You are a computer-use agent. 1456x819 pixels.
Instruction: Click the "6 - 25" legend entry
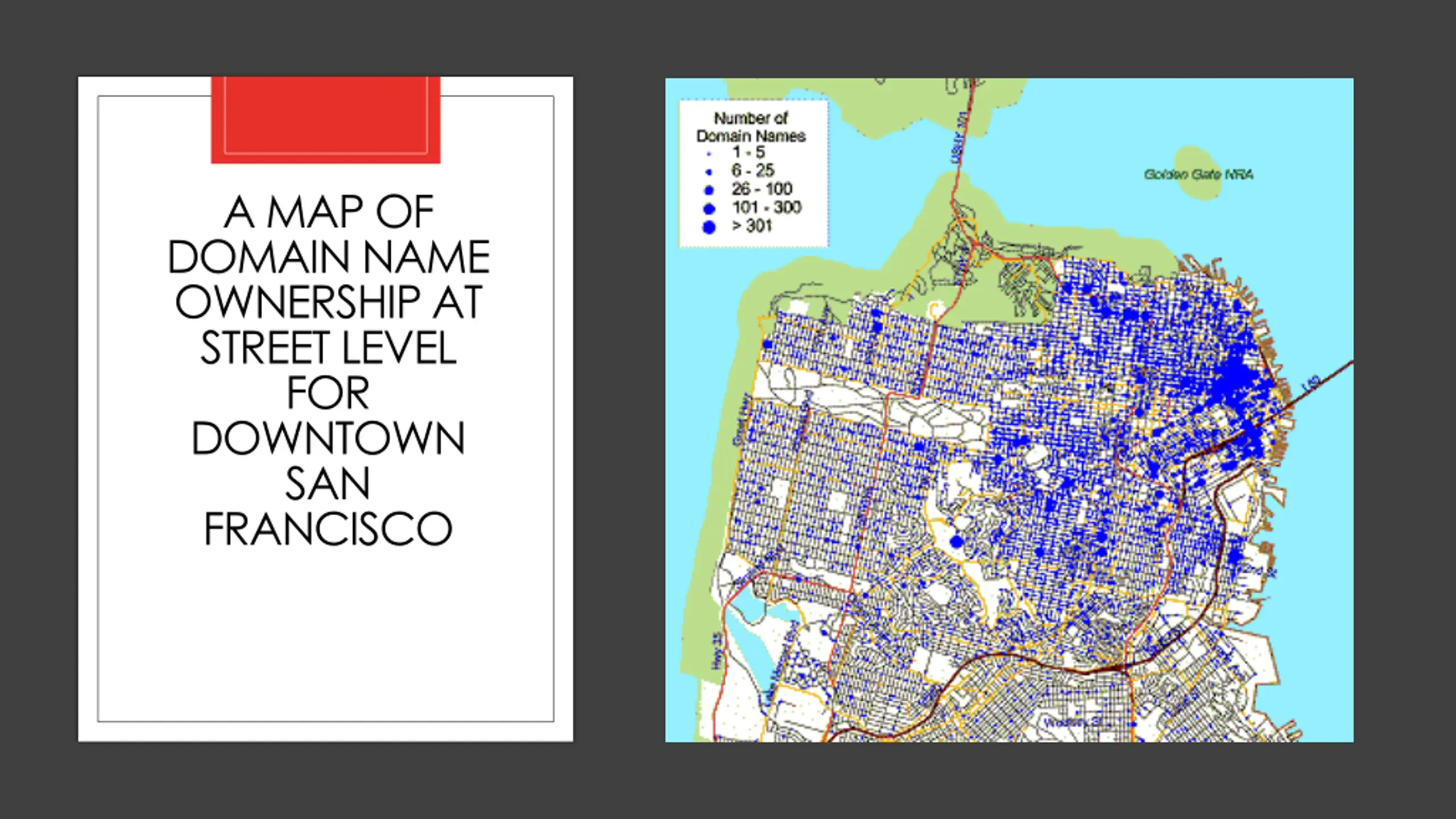(752, 170)
